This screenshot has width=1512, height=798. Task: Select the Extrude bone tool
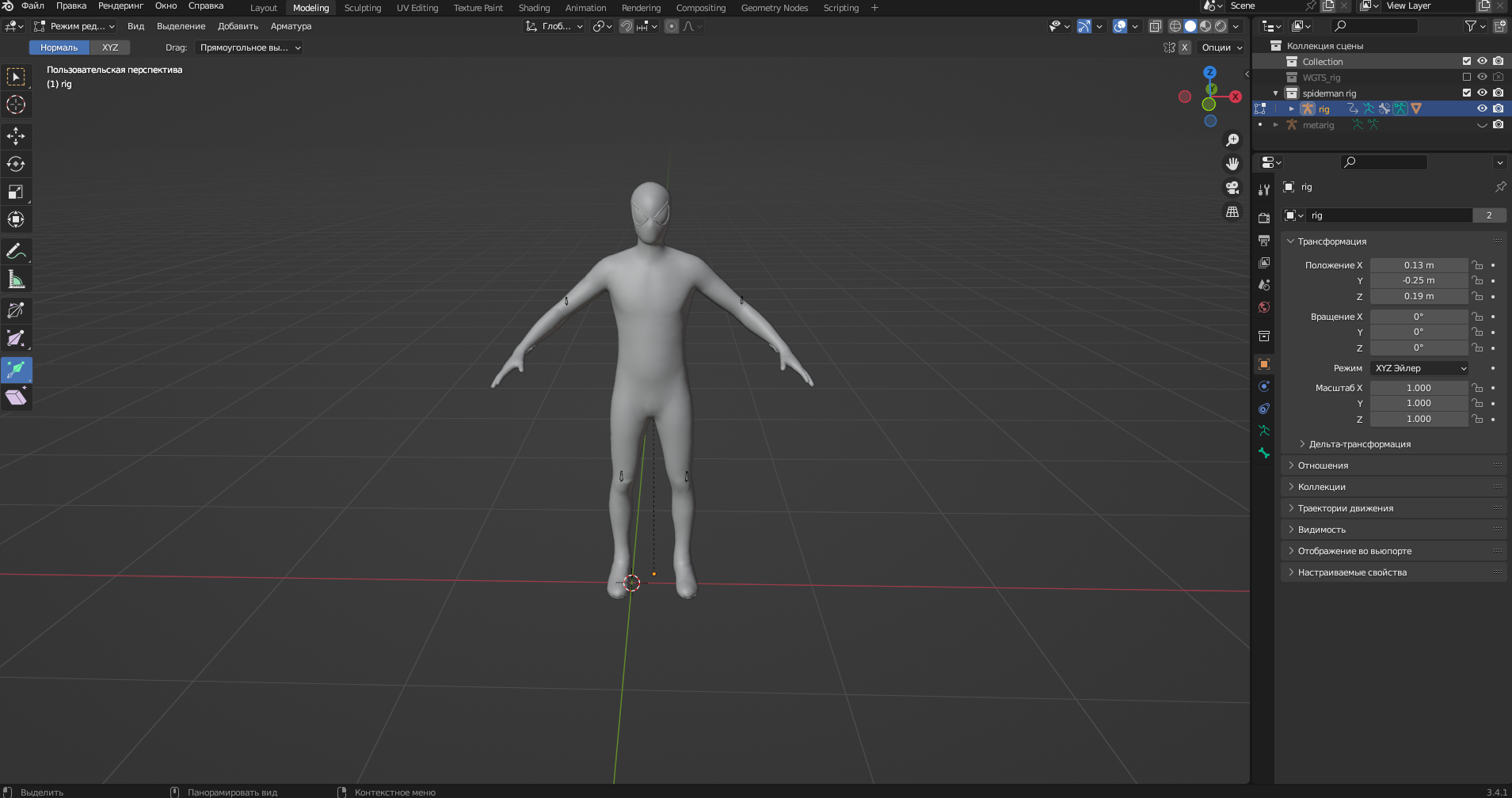coord(16,370)
